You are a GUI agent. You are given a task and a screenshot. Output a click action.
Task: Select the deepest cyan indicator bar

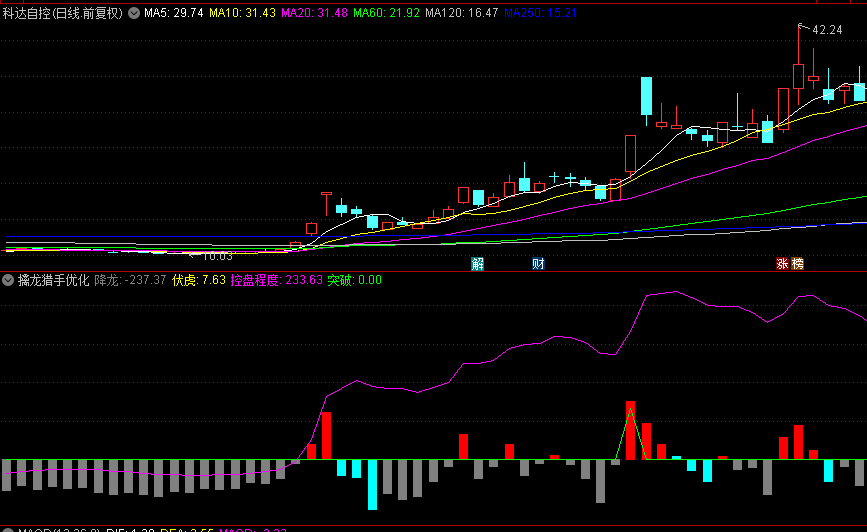[x=373, y=484]
